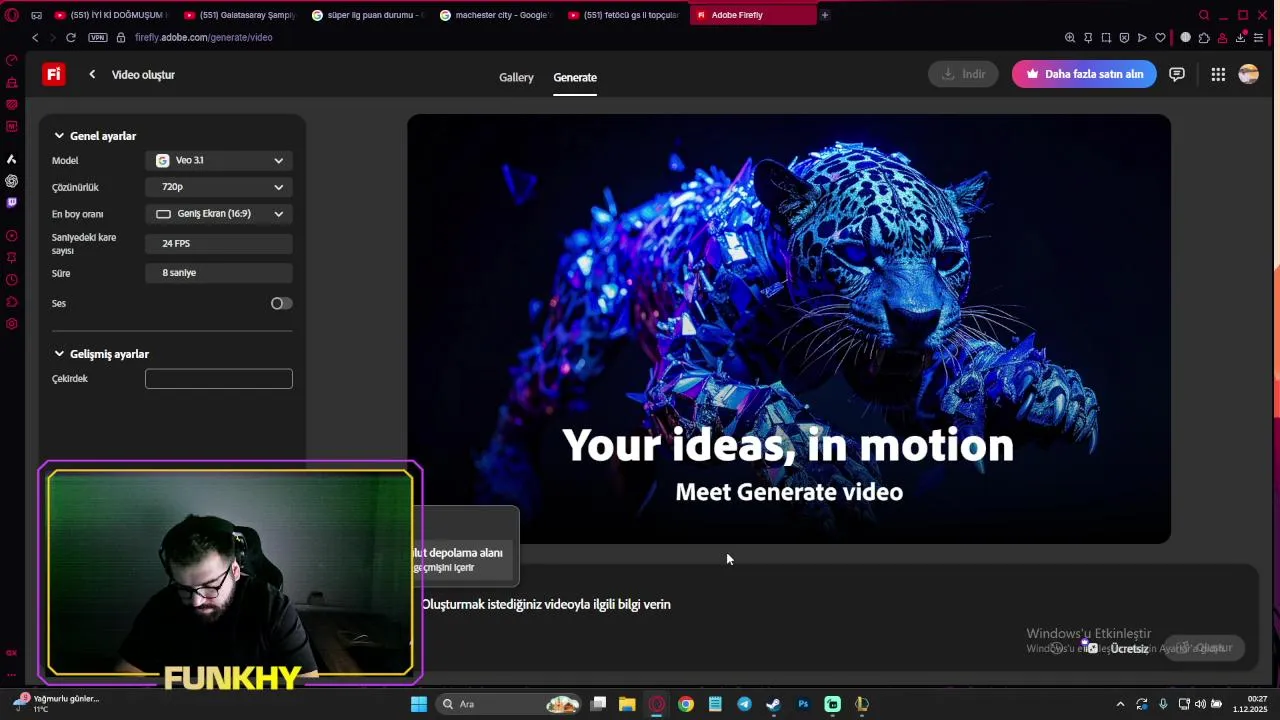Open the Opera zoom magnifier icon
Viewport: 1280px width, 720px height.
coord(1070,37)
